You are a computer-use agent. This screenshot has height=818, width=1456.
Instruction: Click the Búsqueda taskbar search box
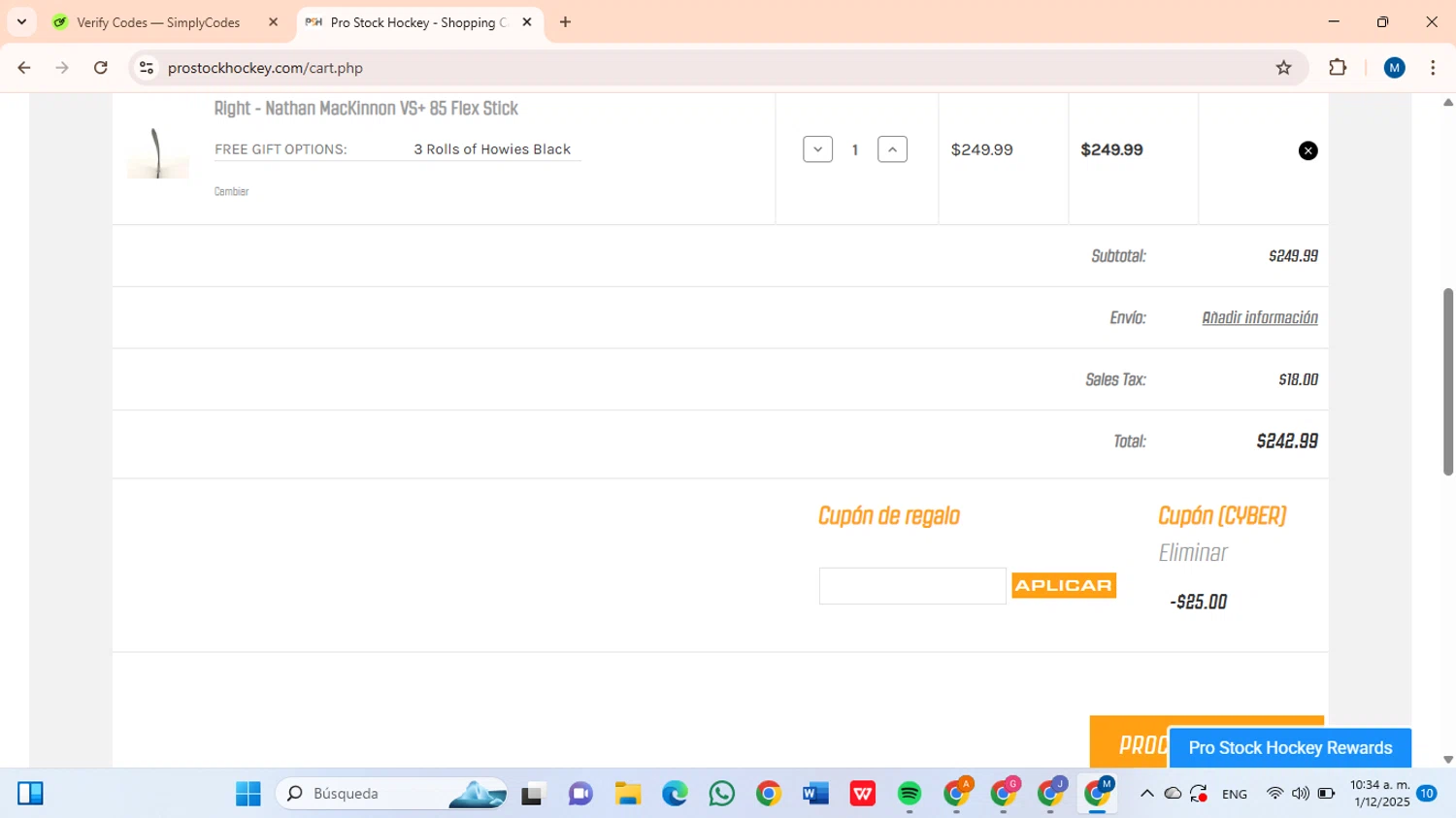(392, 794)
